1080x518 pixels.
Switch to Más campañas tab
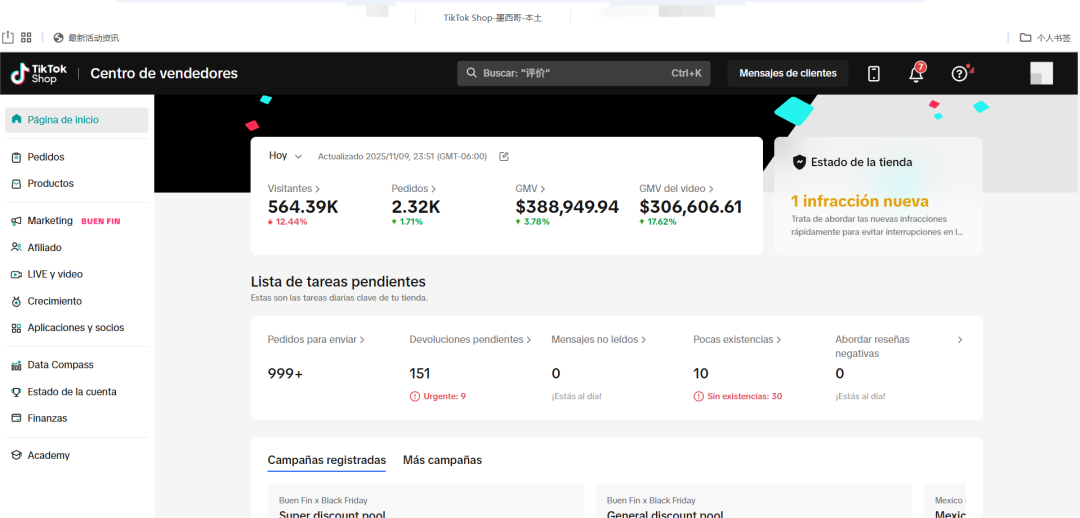[x=442, y=460]
